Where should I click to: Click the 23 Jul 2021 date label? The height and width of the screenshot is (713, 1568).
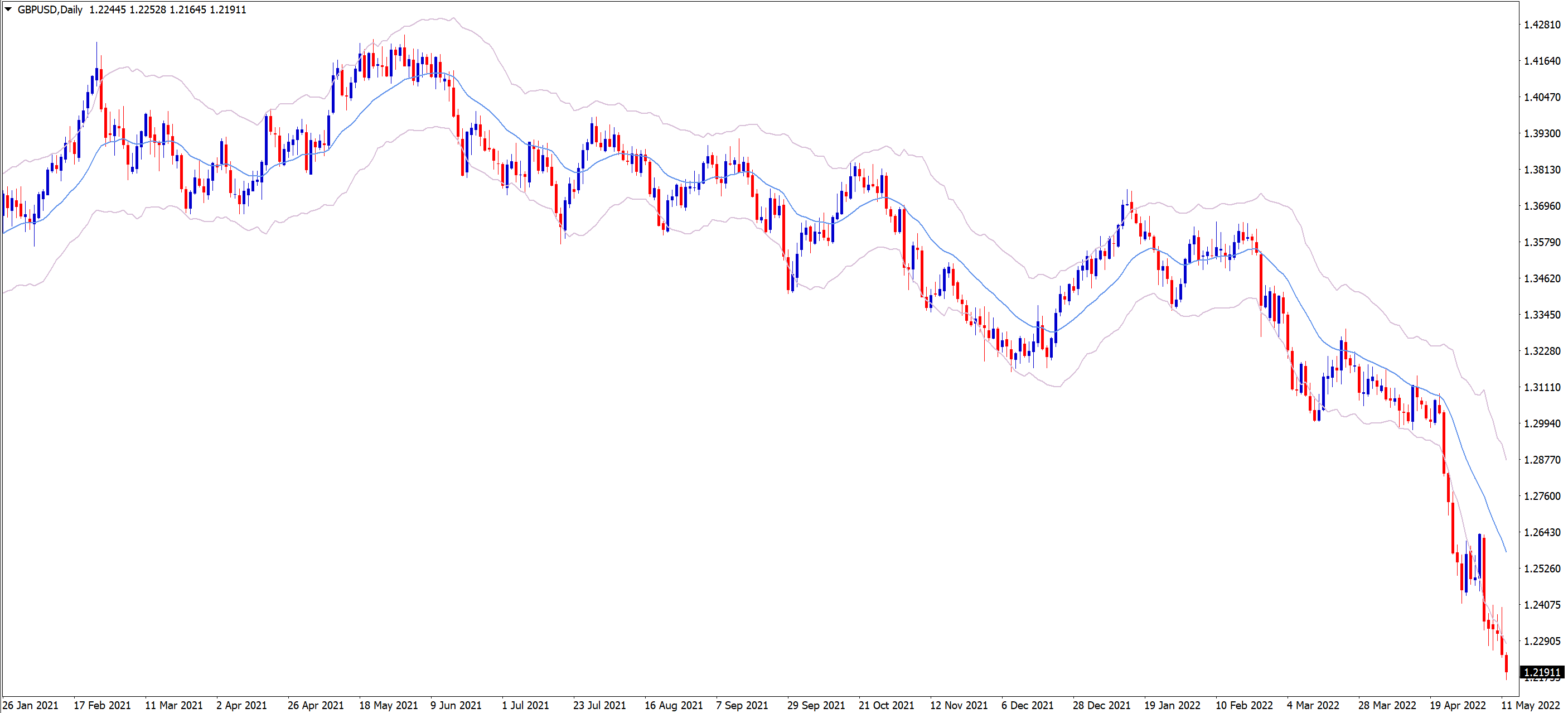coord(599,705)
